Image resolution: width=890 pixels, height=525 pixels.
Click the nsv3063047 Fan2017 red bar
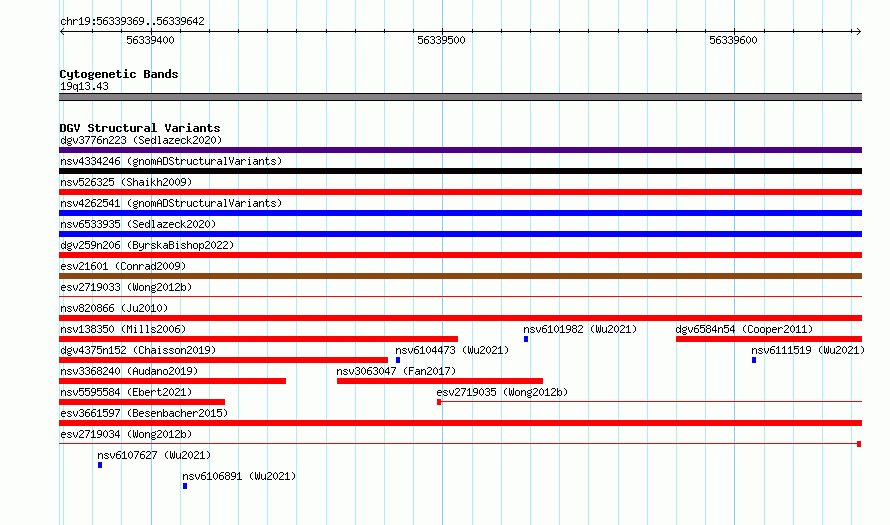tap(440, 381)
